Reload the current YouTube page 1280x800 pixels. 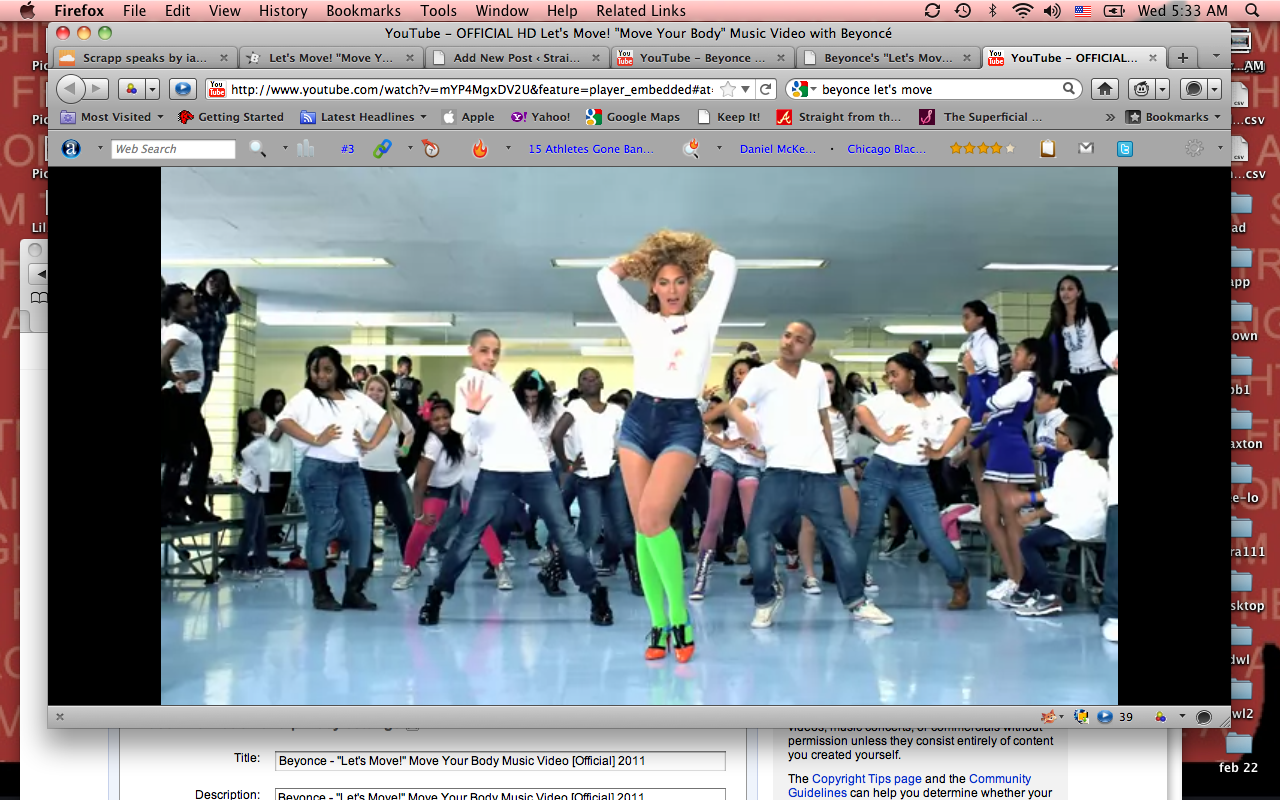pyautogui.click(x=766, y=89)
